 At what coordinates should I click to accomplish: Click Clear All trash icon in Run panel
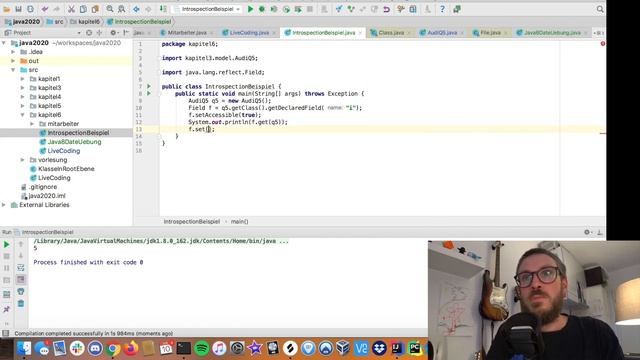pos(21,303)
